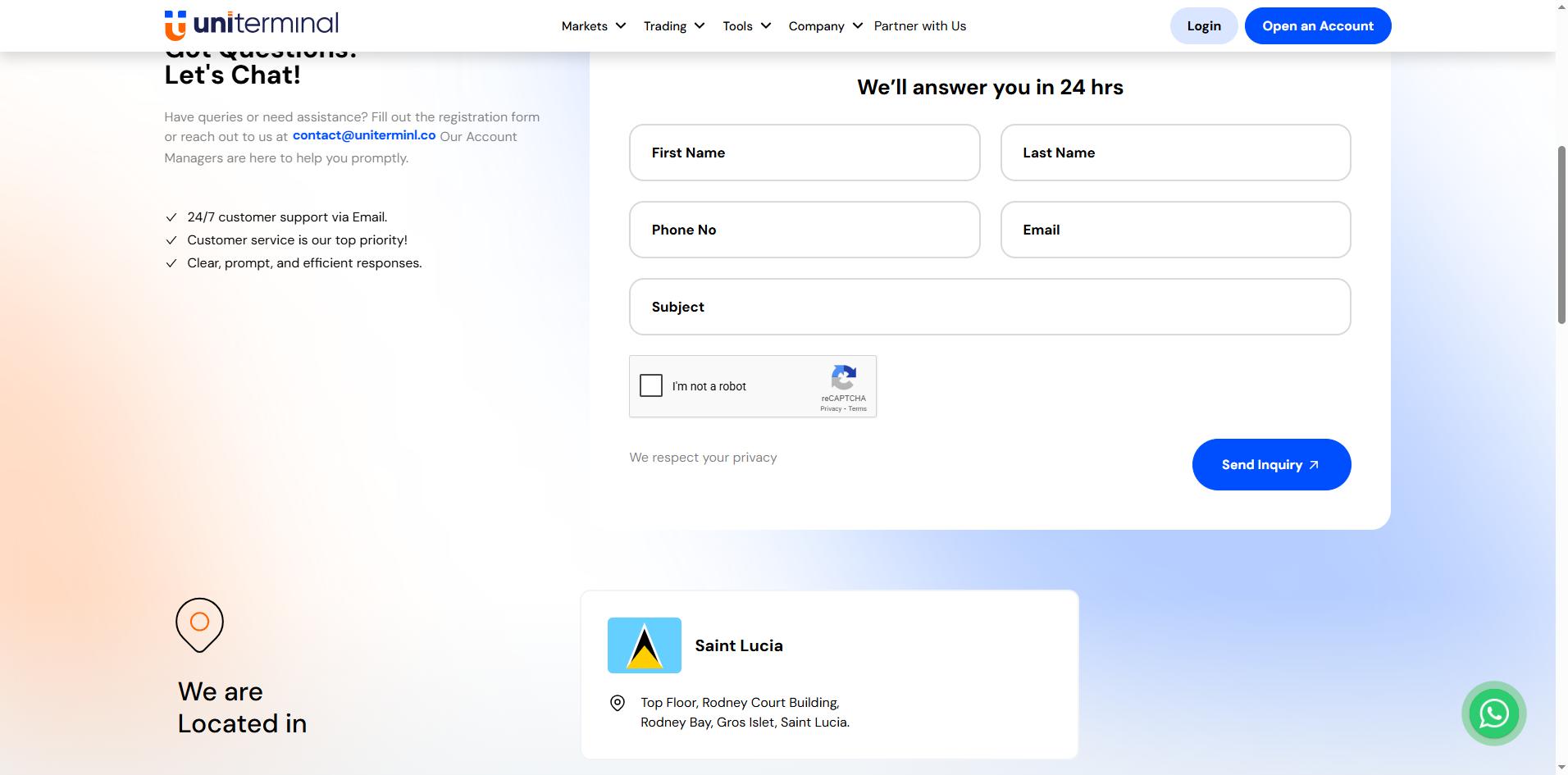Click the 'Top Floor, Rodney Court Building' address
Screen dimensions: 1568x775
[745, 713]
